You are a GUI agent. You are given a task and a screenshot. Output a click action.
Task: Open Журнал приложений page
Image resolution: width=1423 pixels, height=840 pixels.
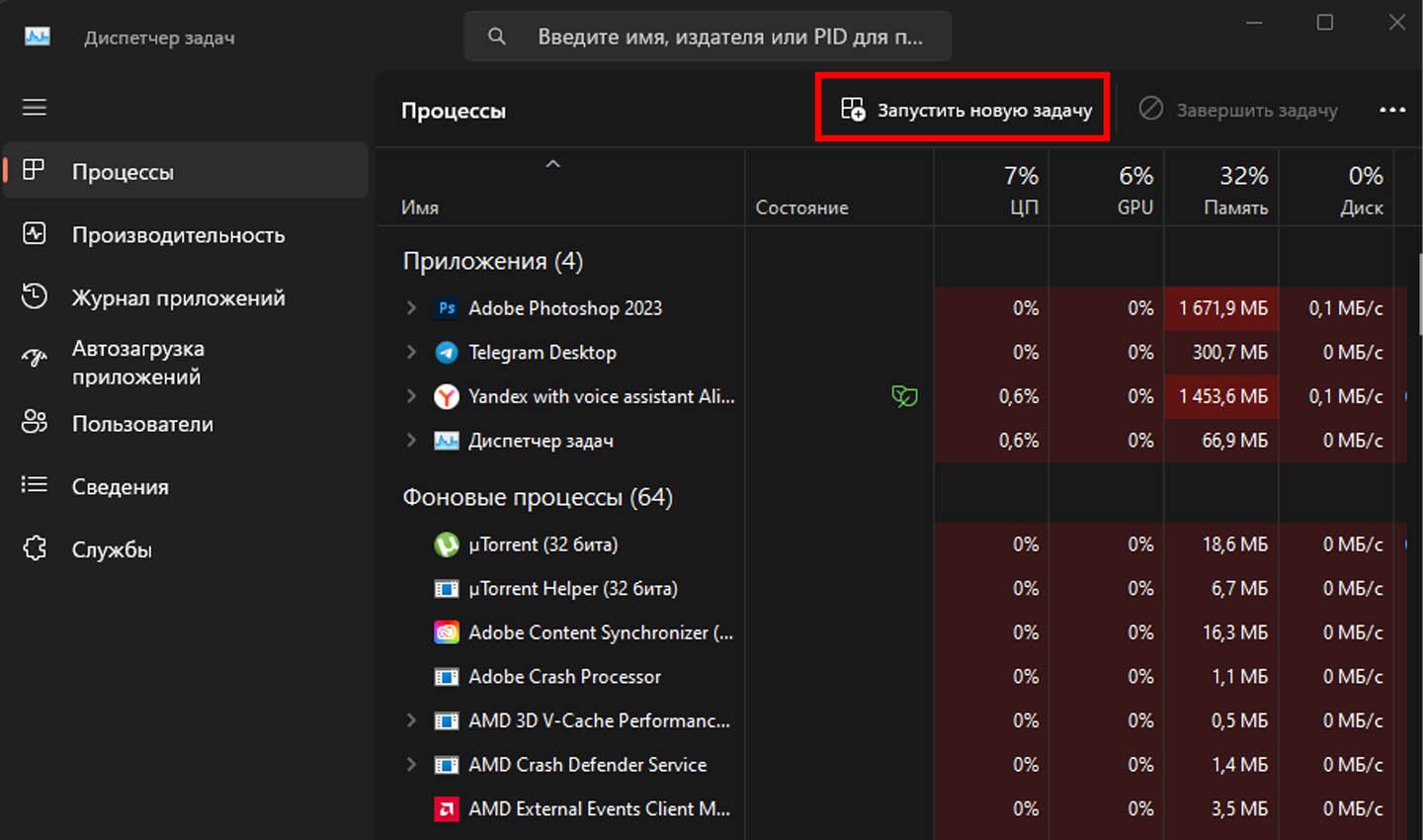(186, 296)
